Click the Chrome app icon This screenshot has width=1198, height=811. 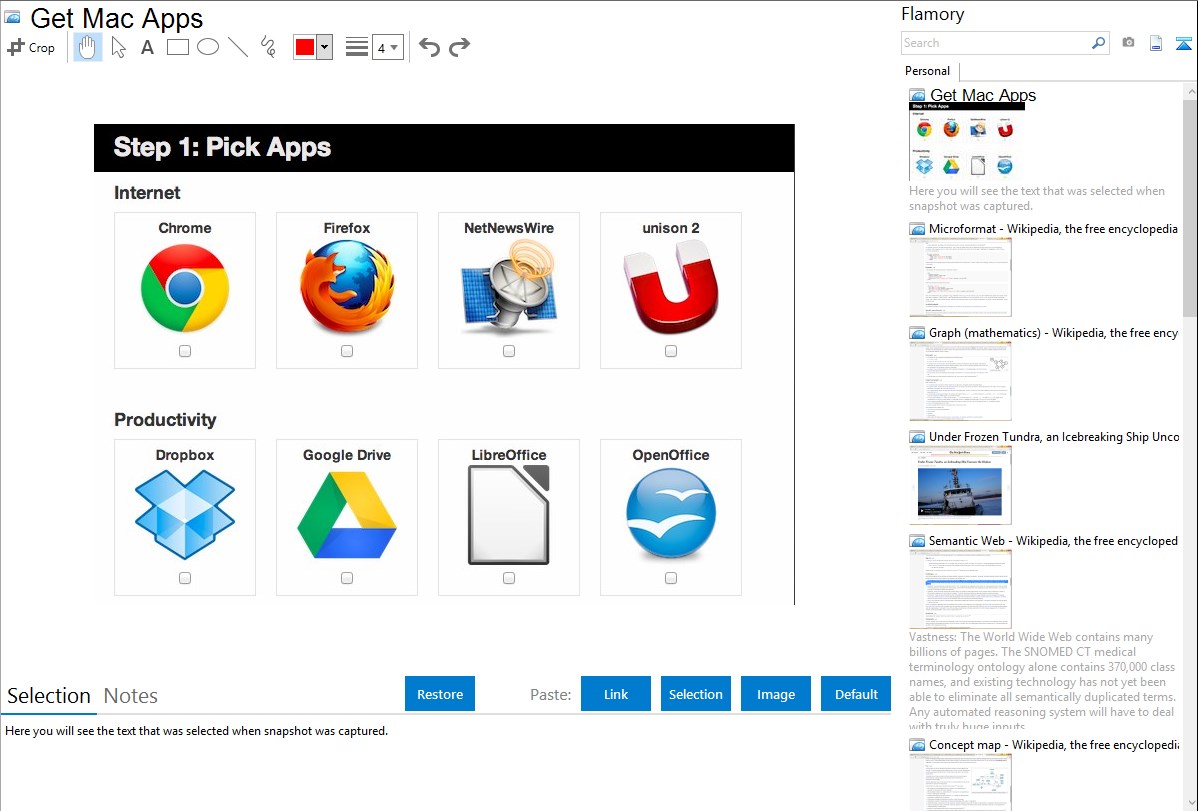[x=185, y=288]
